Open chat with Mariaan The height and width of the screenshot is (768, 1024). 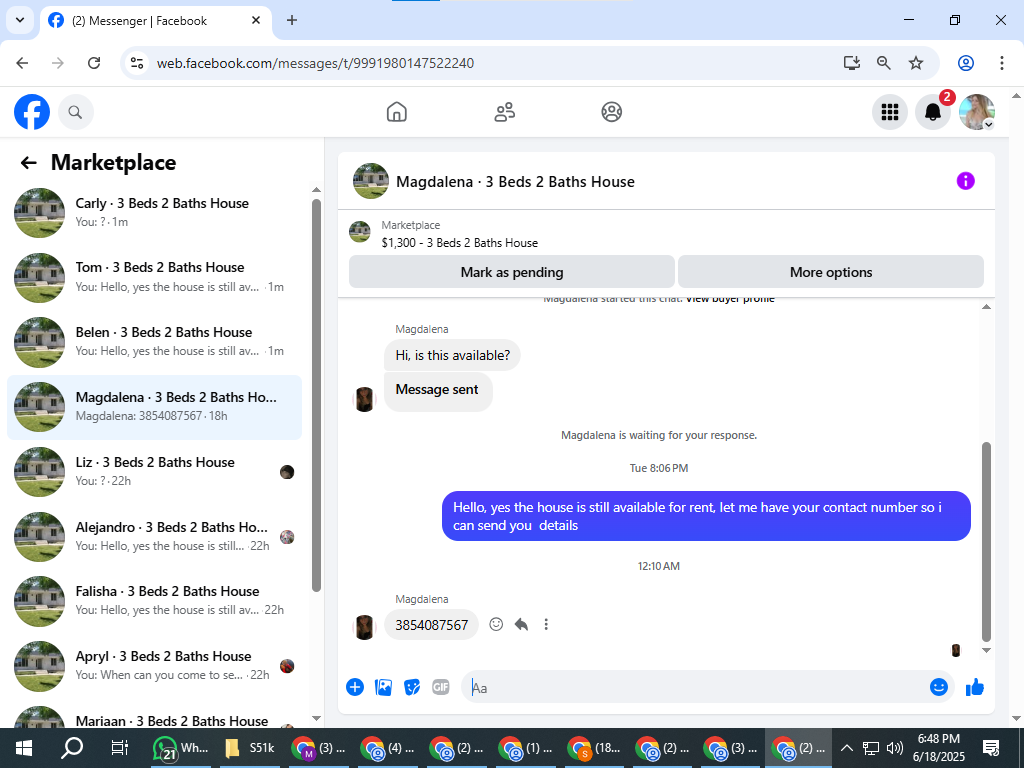(155, 715)
